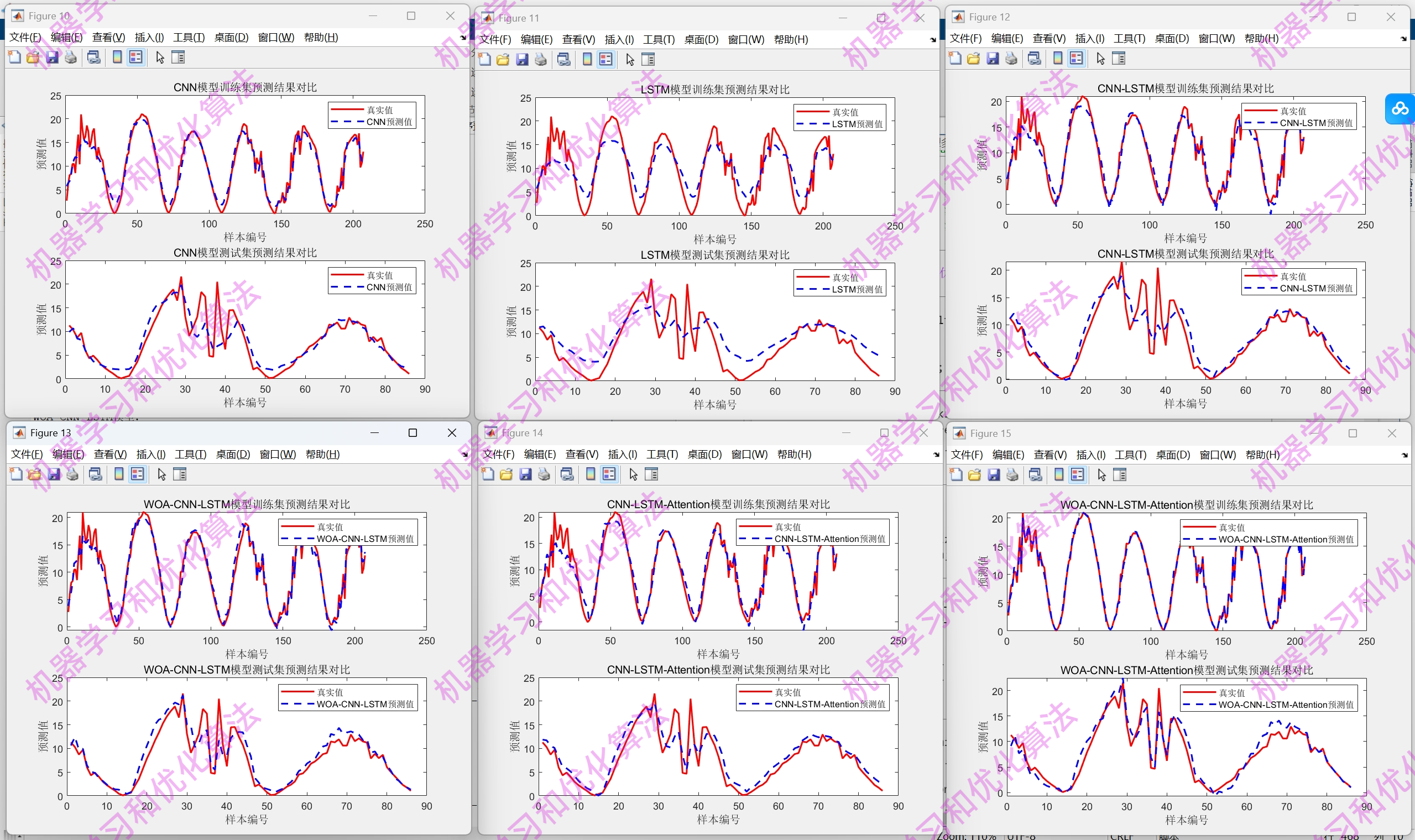Open Property Inspector in Figure 10 toolbar
The height and width of the screenshot is (840, 1415).
tap(177, 57)
